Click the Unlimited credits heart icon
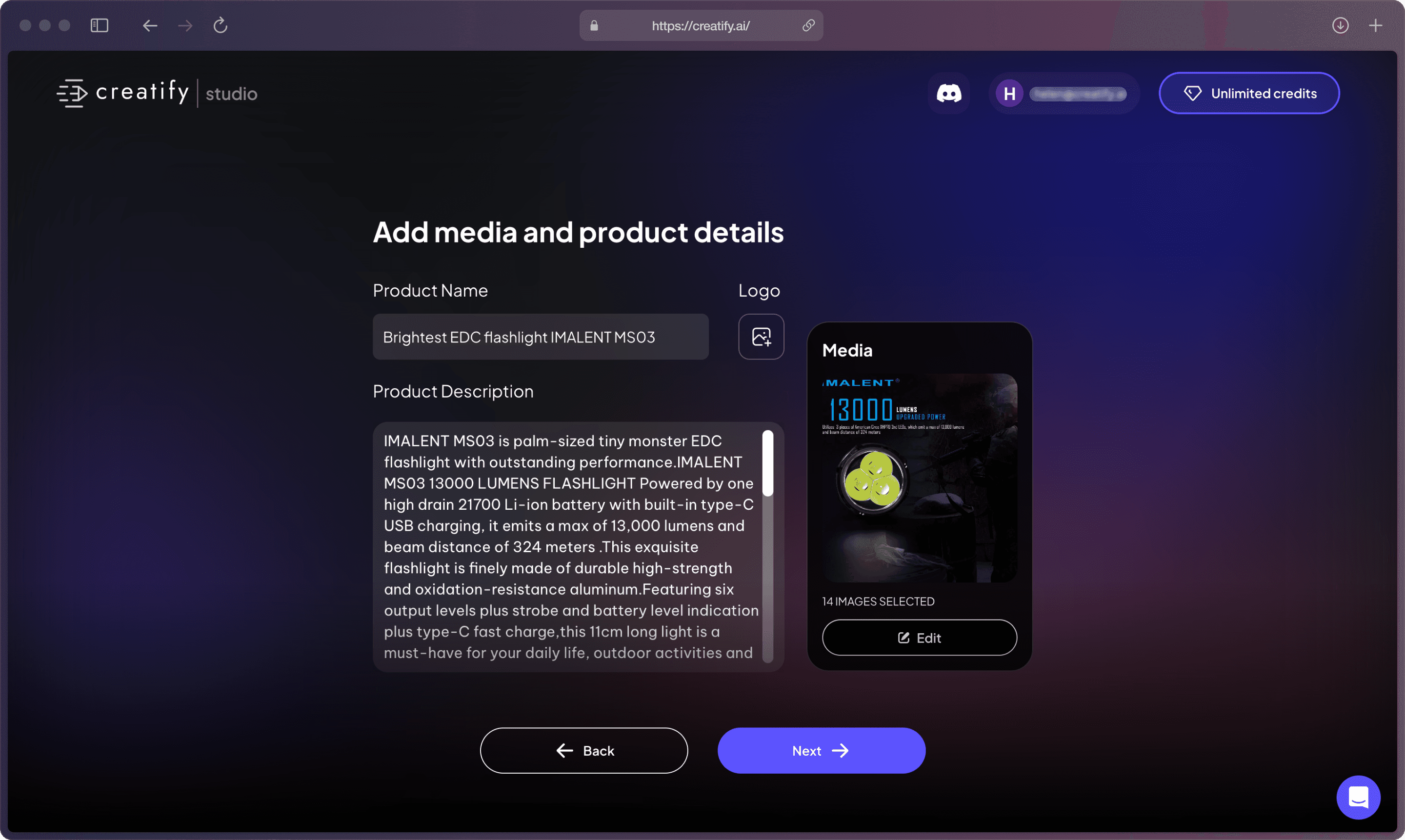Image resolution: width=1405 pixels, height=840 pixels. pyautogui.click(x=1192, y=93)
